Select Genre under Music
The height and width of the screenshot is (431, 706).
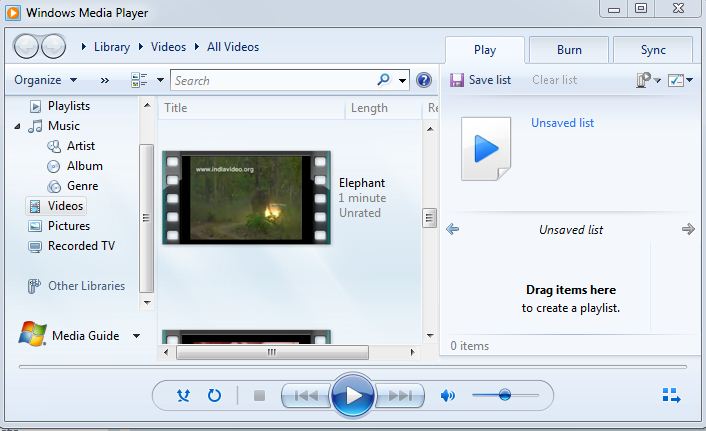(82, 186)
